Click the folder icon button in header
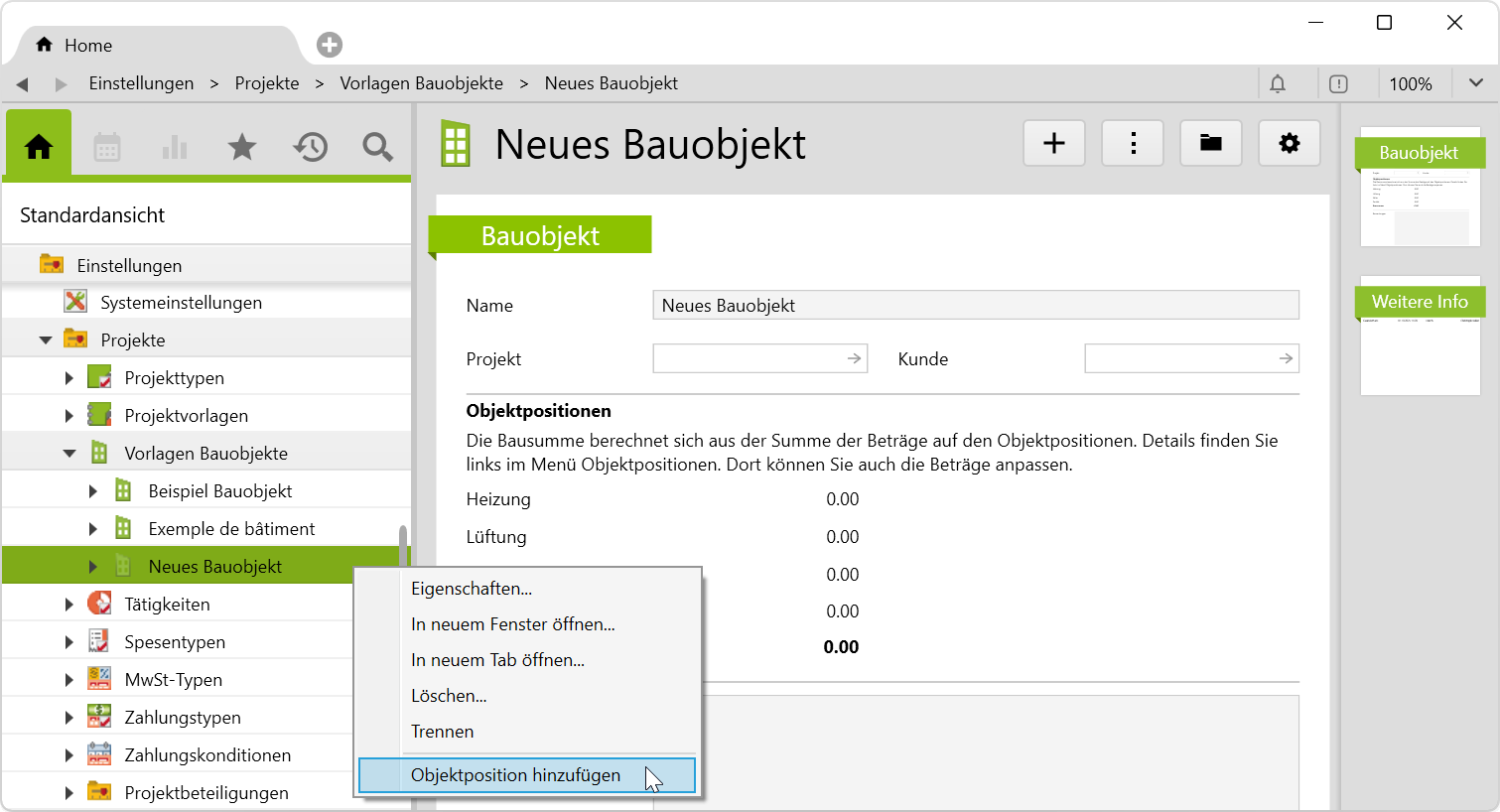Screen dimensions: 1500x812 (1210, 144)
